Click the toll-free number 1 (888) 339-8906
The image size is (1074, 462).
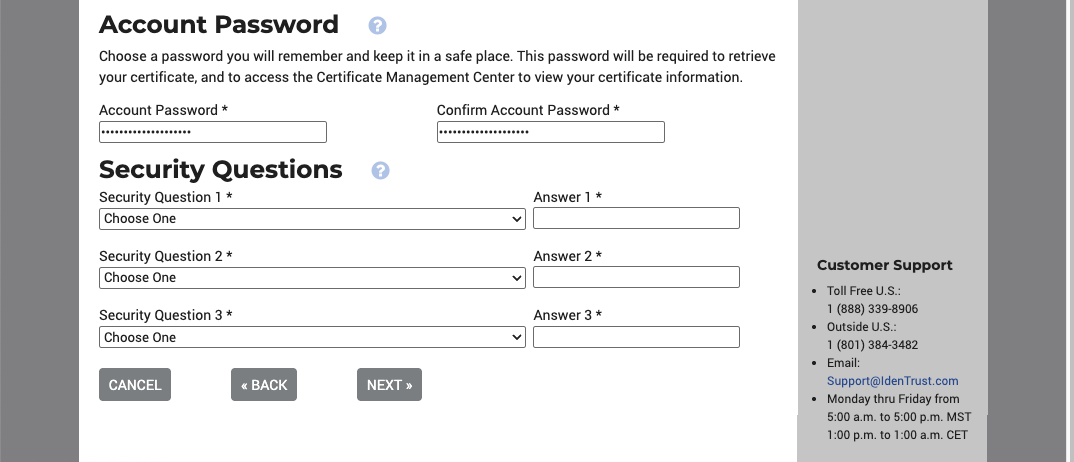tap(872, 309)
